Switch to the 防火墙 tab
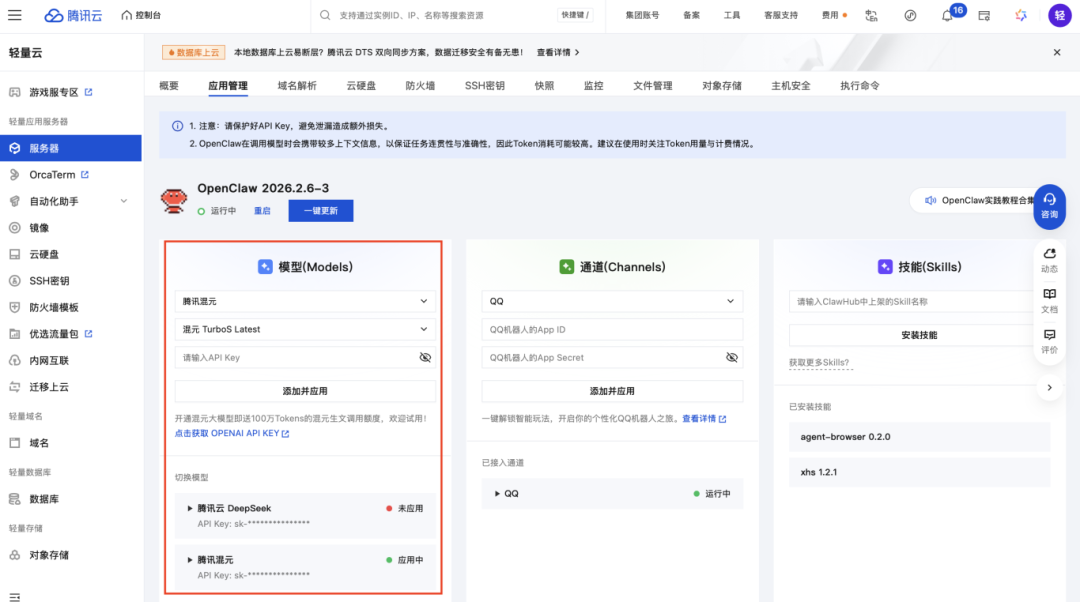 (420, 85)
